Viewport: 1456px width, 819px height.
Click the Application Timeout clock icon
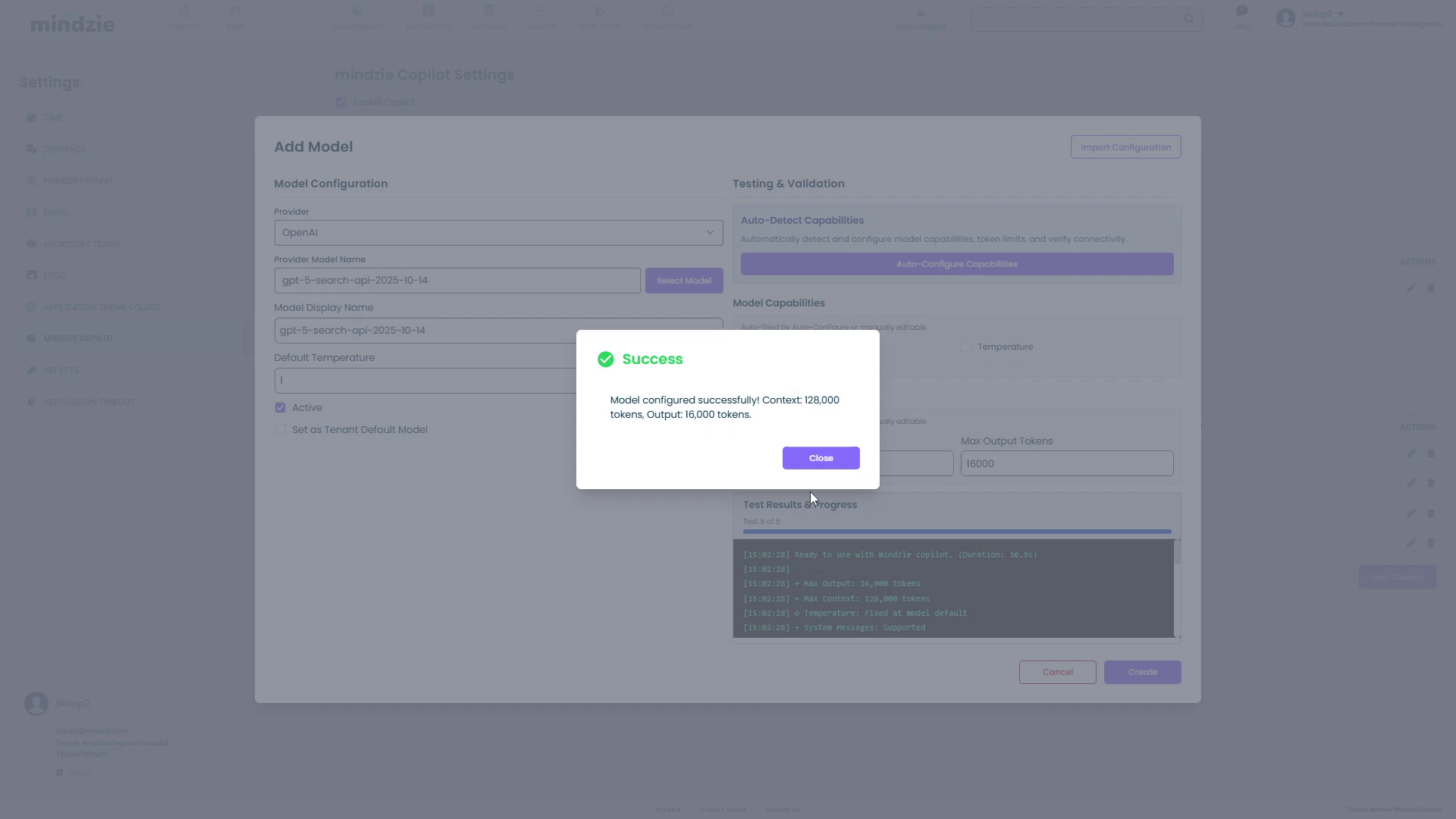coord(31,402)
